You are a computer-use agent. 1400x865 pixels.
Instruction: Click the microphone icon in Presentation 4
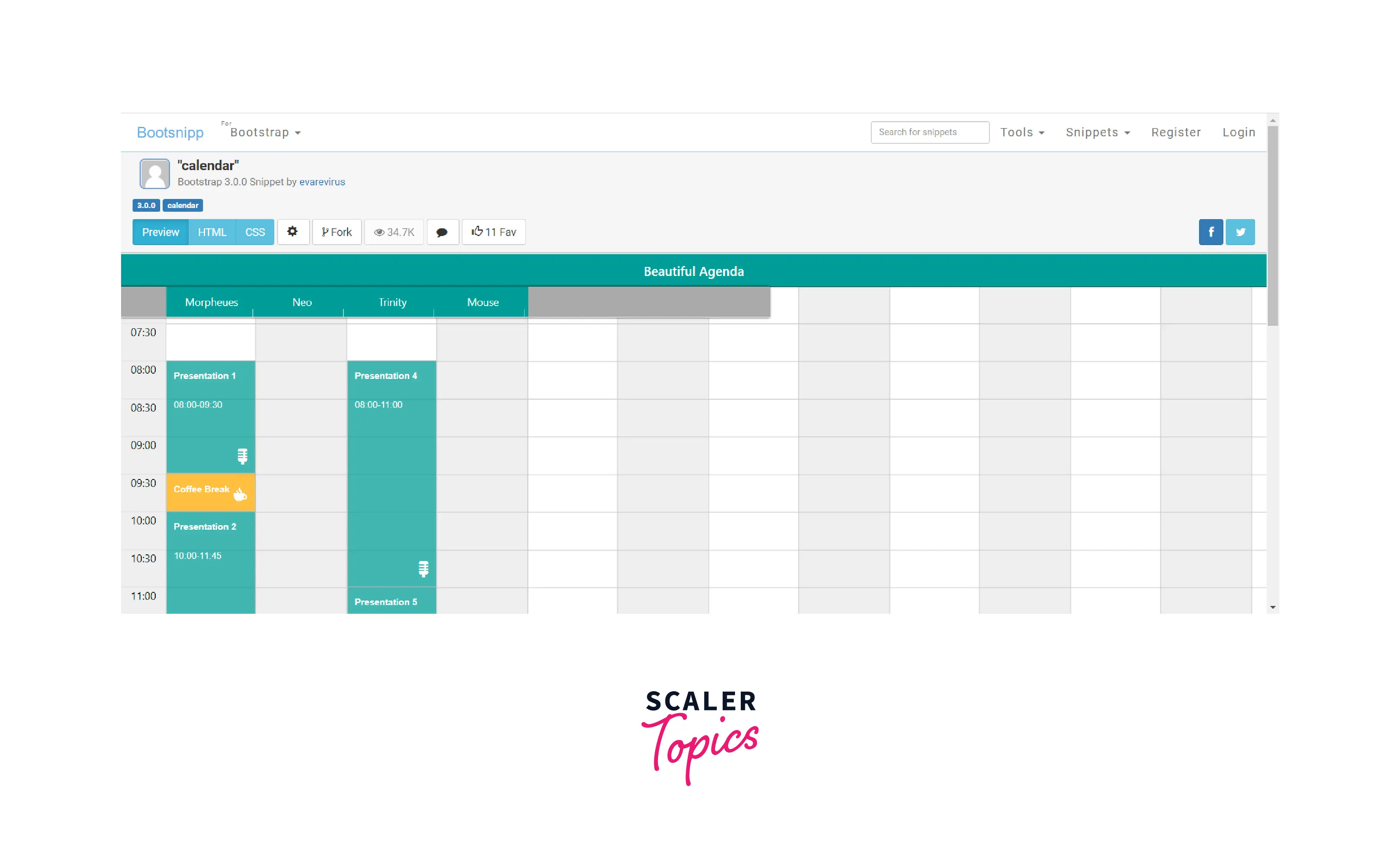[x=423, y=569]
